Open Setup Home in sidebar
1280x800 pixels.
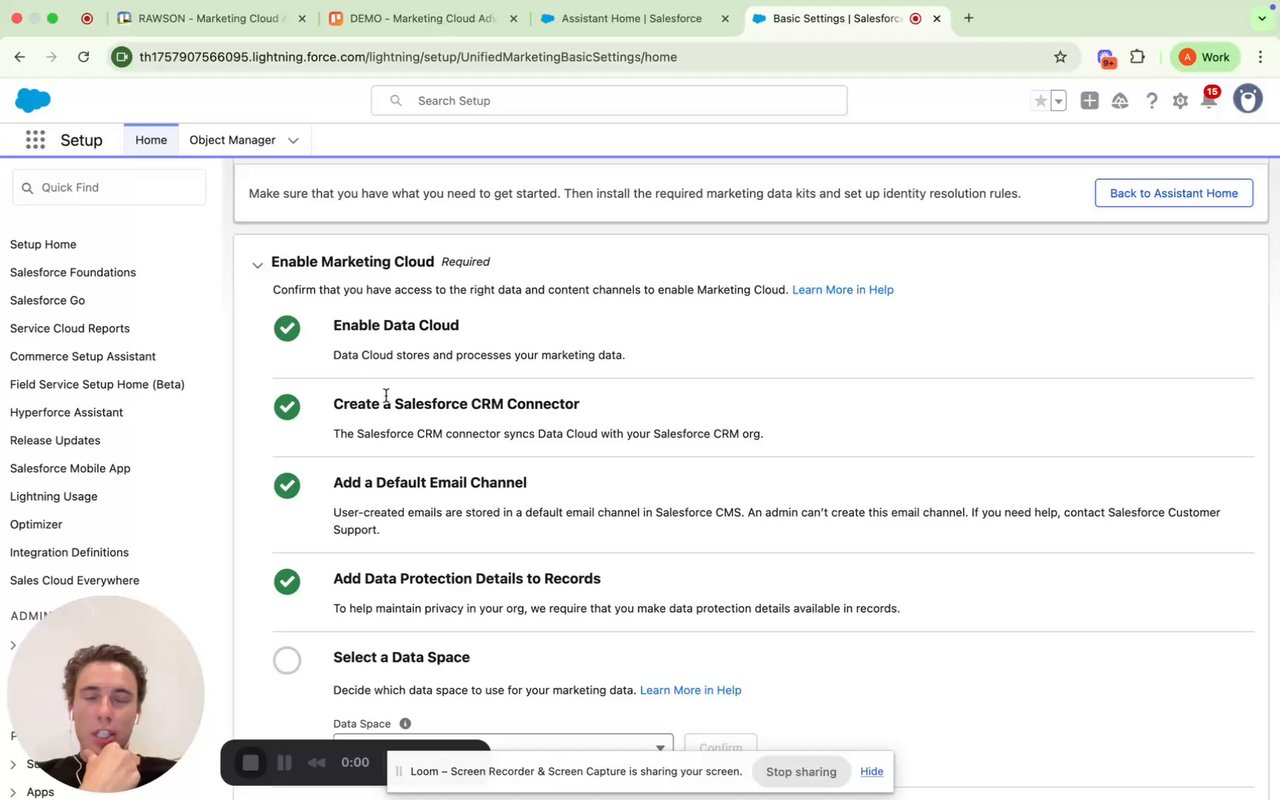[x=43, y=244]
